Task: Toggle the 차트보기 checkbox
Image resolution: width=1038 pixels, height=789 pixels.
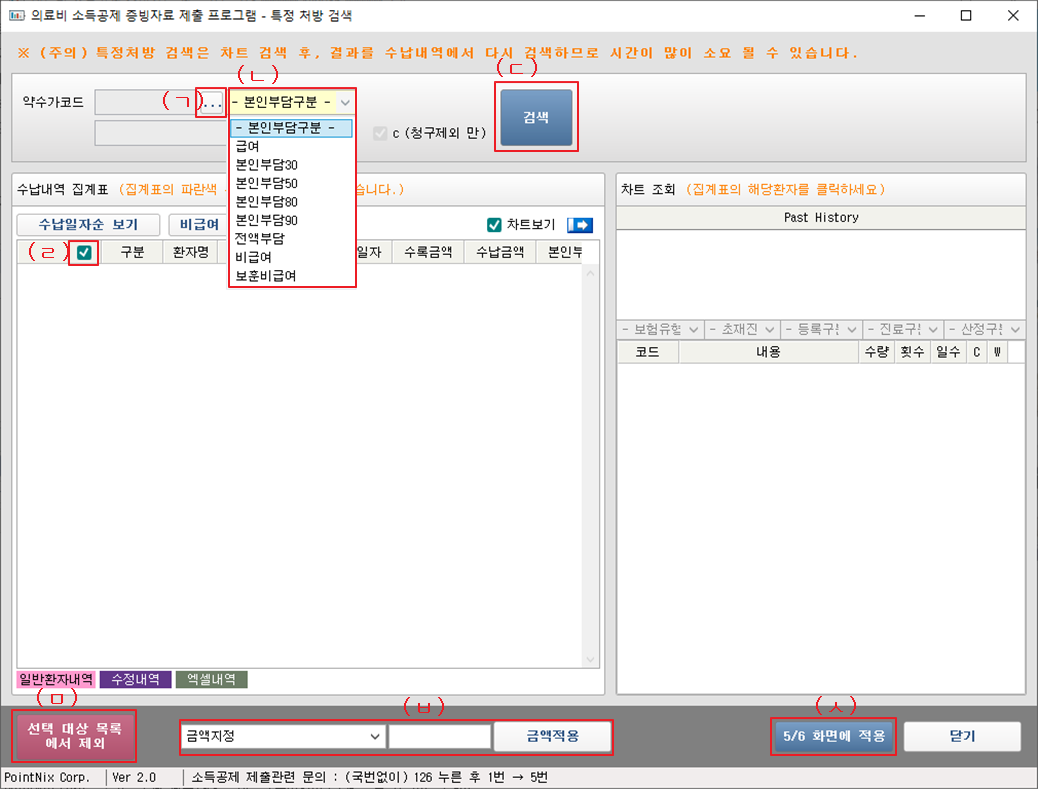Action: pyautogui.click(x=494, y=225)
